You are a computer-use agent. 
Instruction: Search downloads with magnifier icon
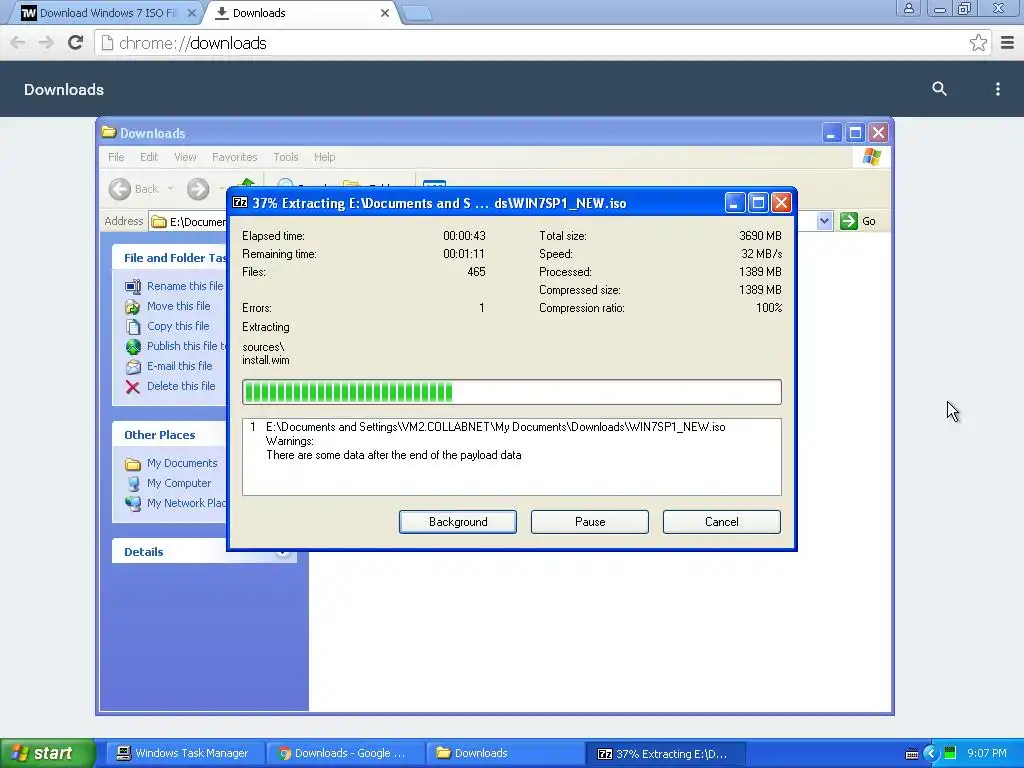939,89
